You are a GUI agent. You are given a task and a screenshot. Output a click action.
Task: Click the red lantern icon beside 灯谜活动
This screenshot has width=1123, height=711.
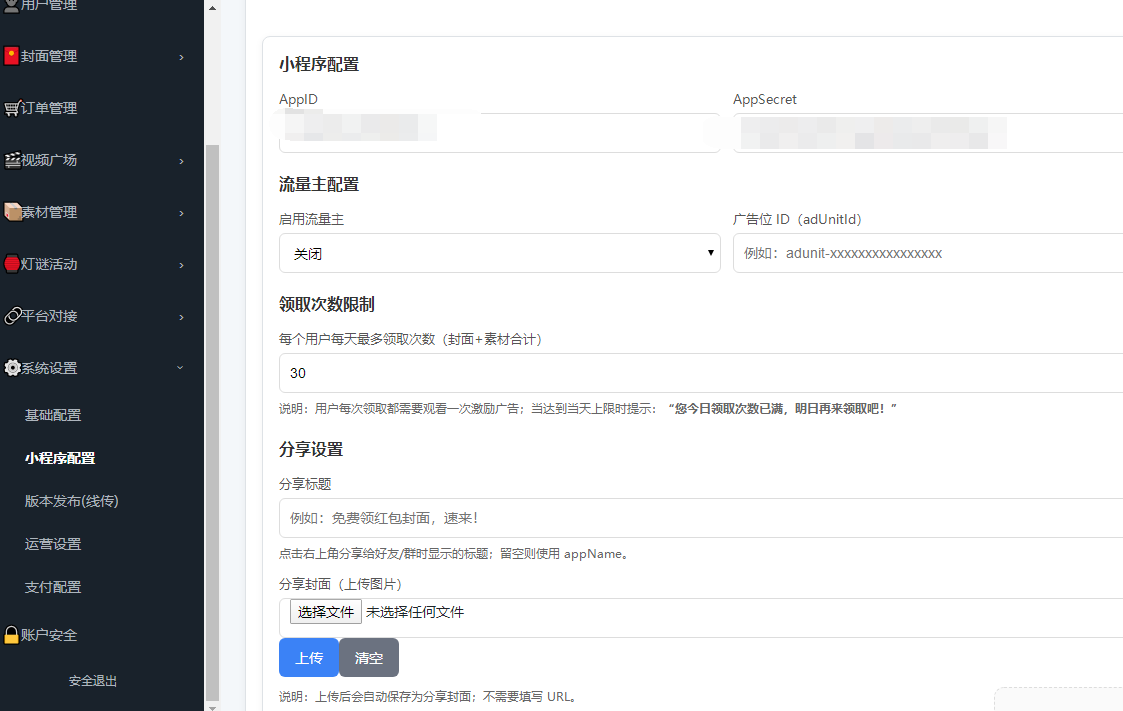click(x=12, y=264)
